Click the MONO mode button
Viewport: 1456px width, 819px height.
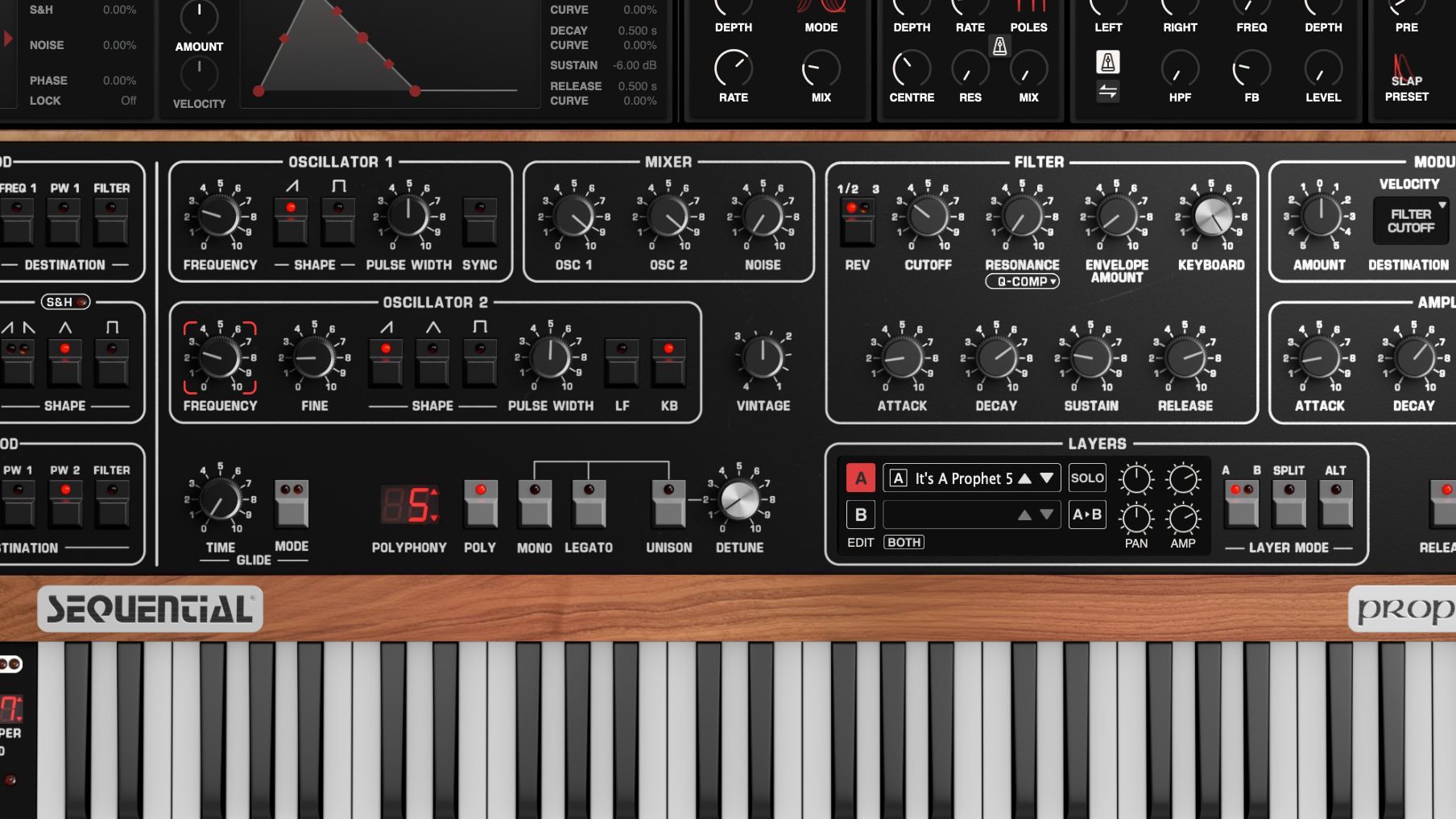(x=535, y=503)
